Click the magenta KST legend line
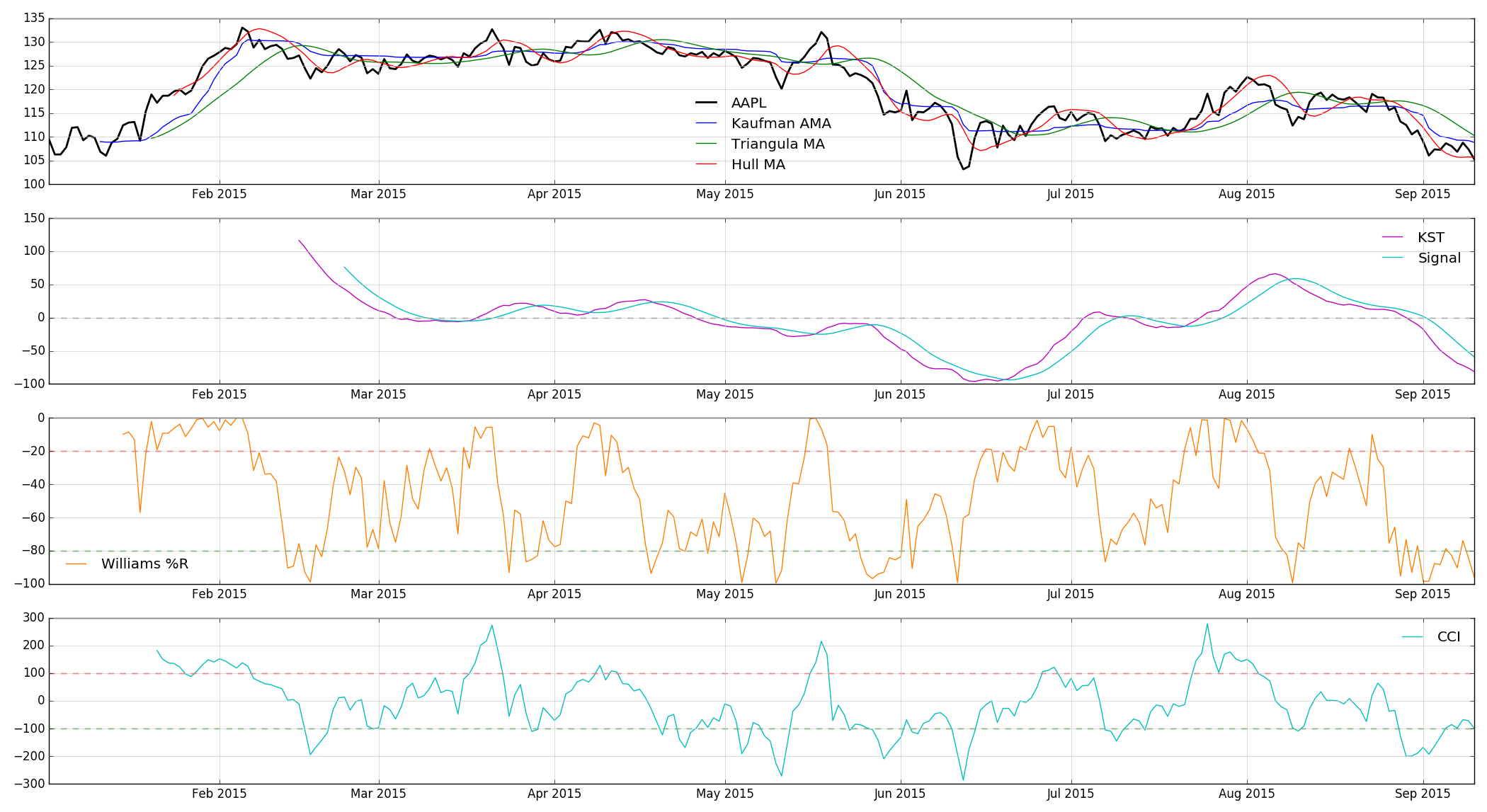Image resolution: width=1487 pixels, height=812 pixels. 1392,238
